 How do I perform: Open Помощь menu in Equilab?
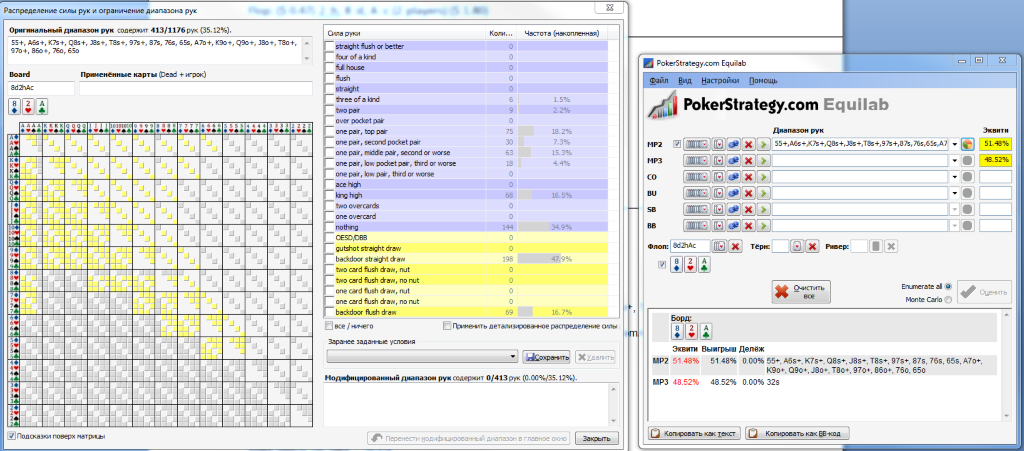pos(763,81)
